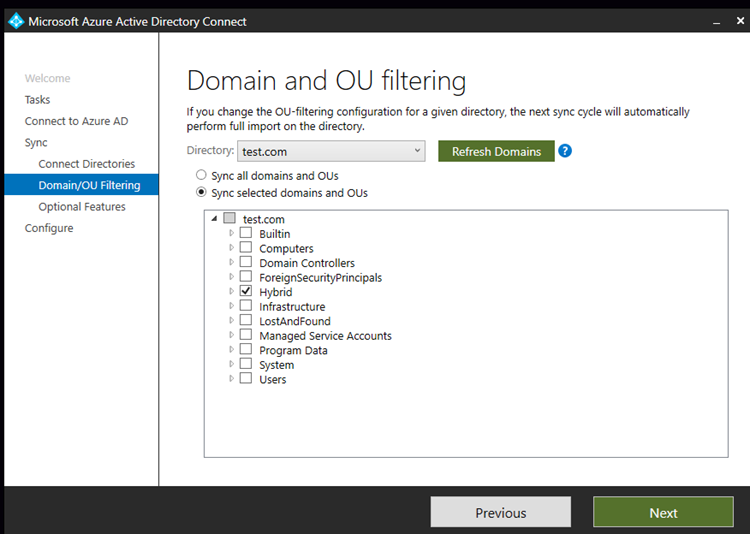Toggle the test.com root checkbox

click(230, 218)
